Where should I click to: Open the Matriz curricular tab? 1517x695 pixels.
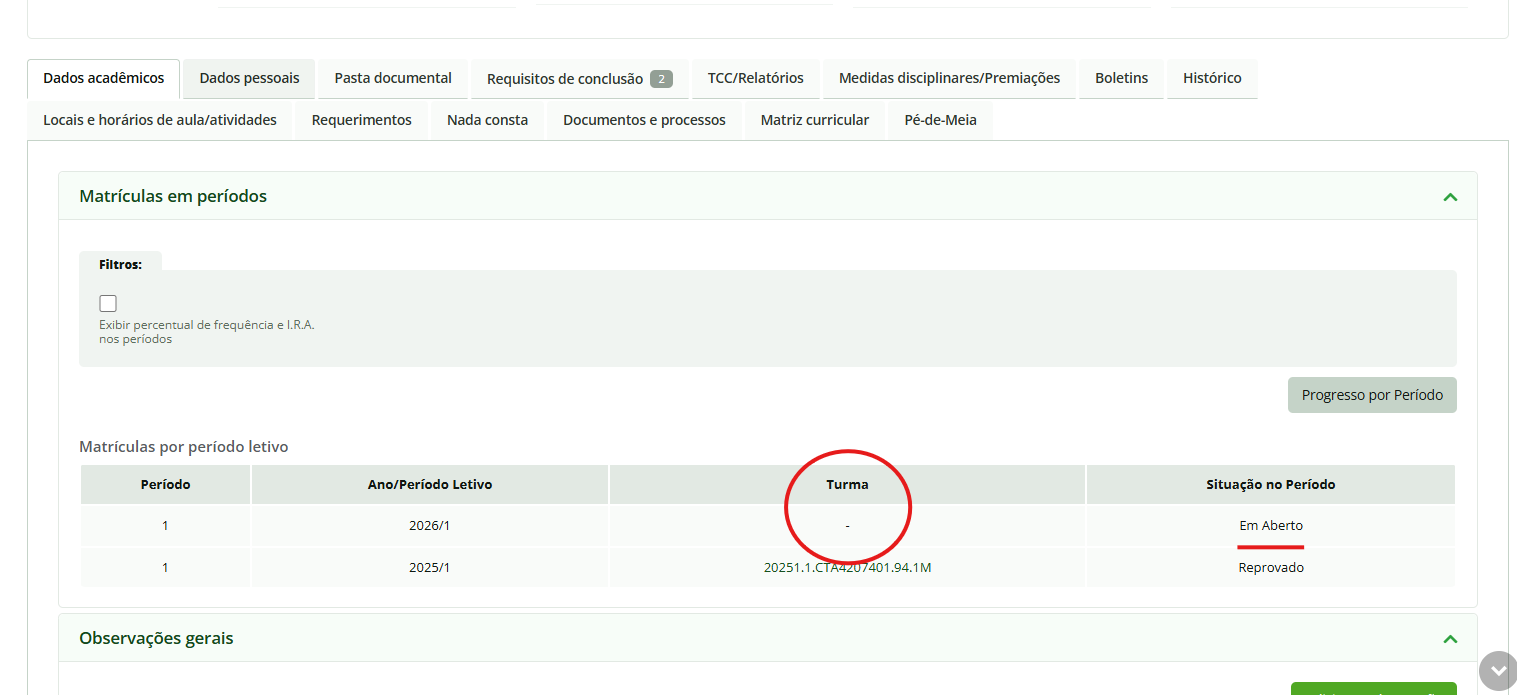click(x=815, y=119)
